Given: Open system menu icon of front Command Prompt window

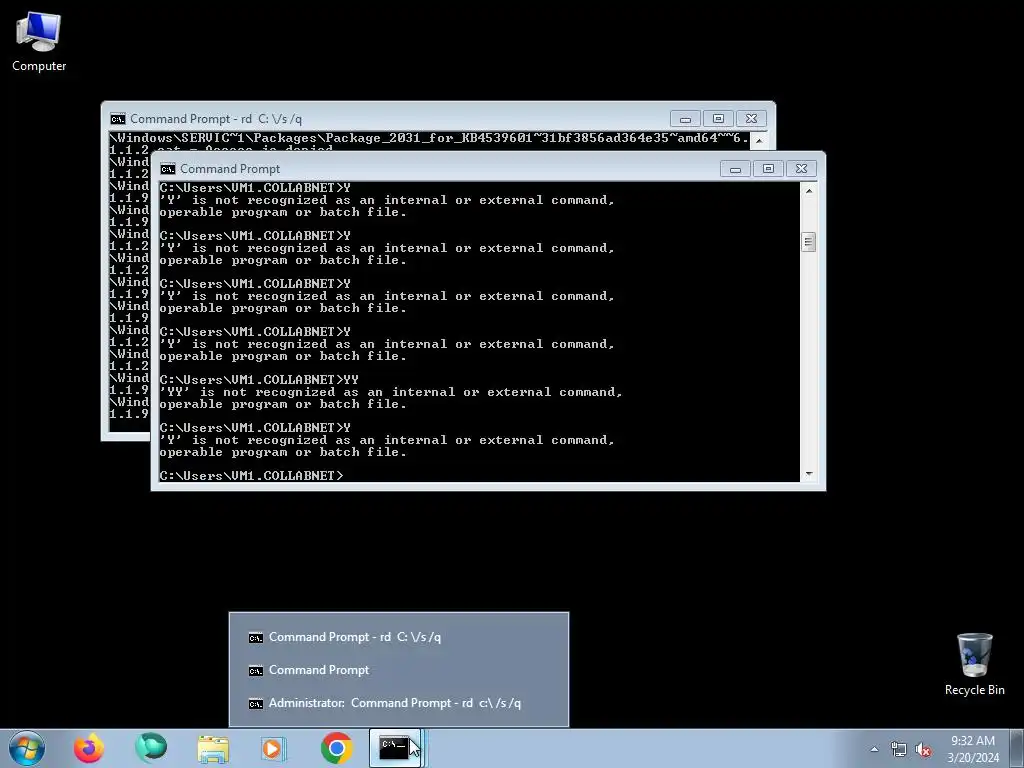Looking at the screenshot, I should pos(168,169).
